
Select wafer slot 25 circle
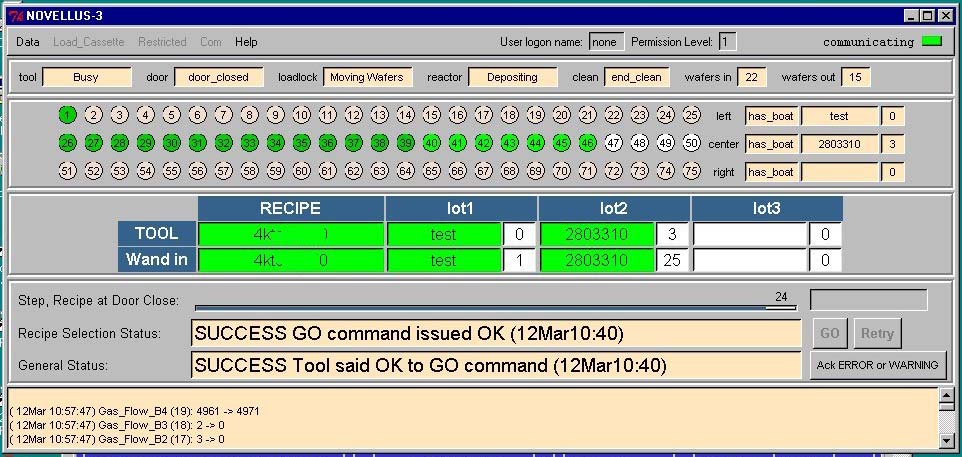[691, 115]
